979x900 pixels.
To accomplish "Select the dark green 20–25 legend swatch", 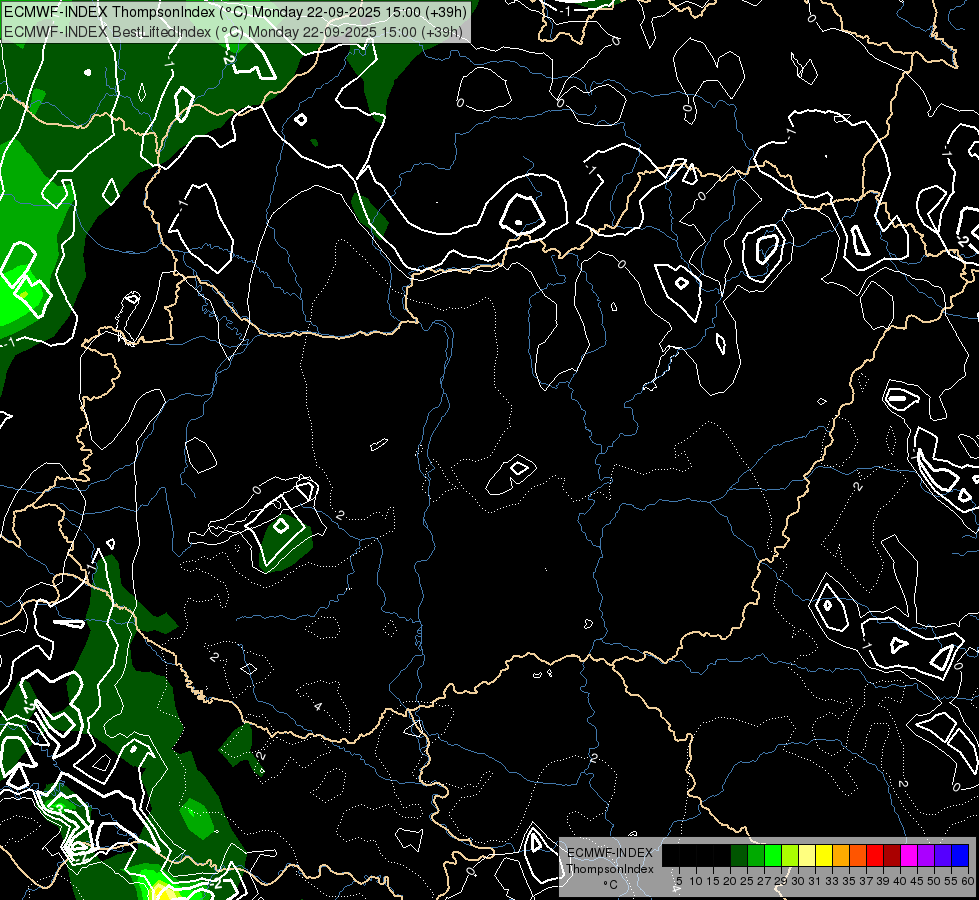I will pyautogui.click(x=739, y=856).
